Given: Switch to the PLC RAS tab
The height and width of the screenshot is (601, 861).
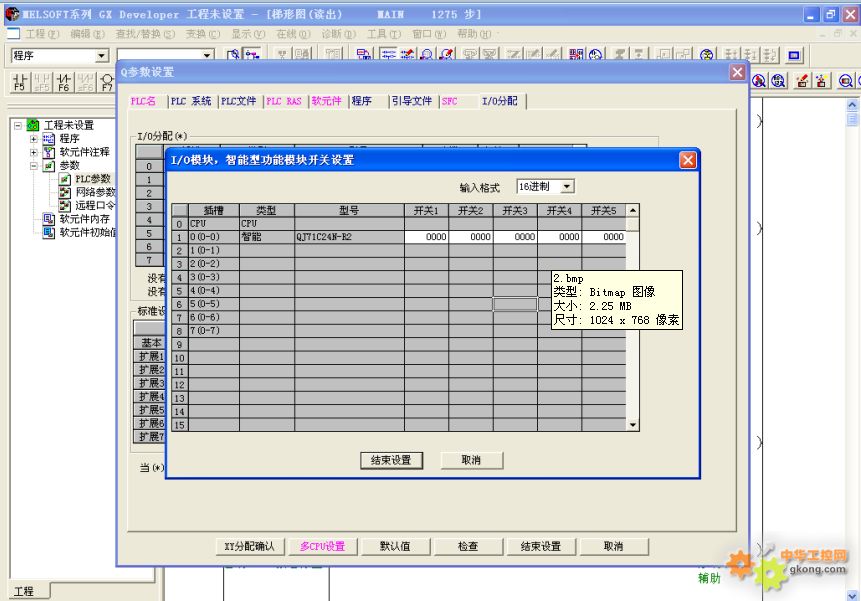Looking at the screenshot, I should [284, 101].
